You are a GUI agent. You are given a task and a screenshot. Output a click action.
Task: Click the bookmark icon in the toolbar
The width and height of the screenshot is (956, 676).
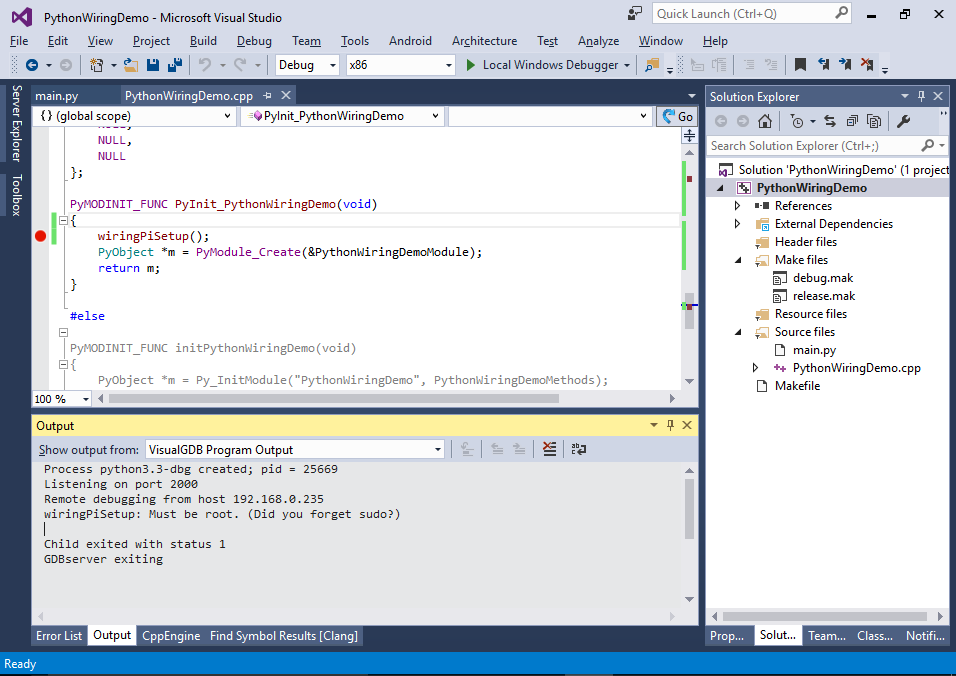[800, 65]
